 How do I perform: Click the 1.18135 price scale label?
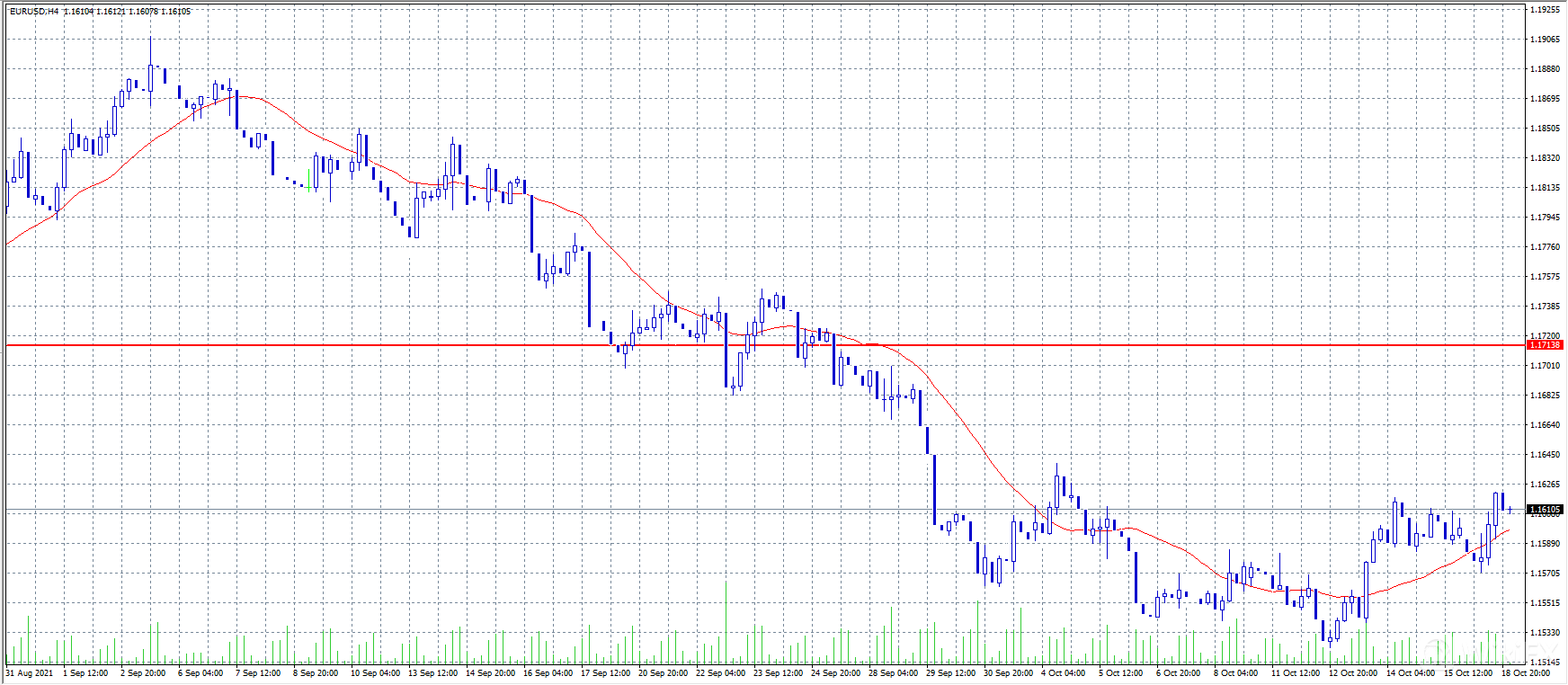(1545, 188)
